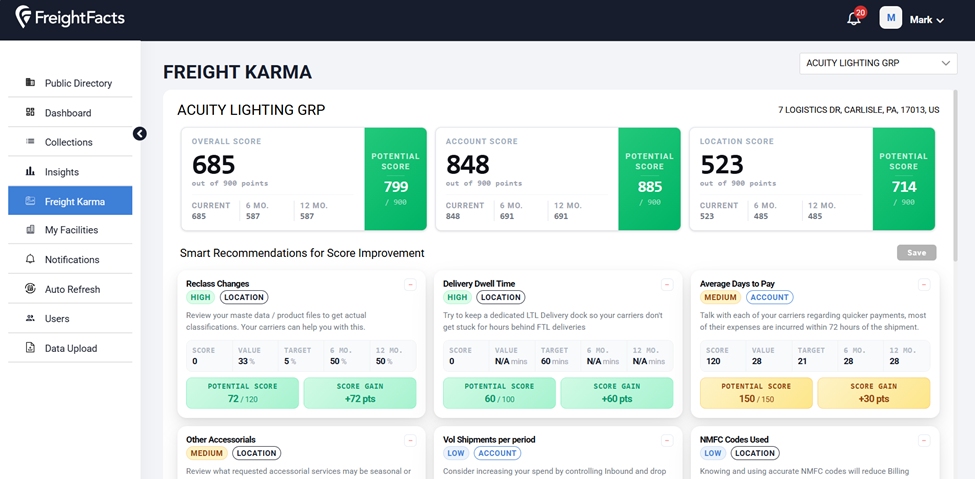This screenshot has height=479, width=975.
Task: Click the Insights bar chart icon
Action: (30, 172)
